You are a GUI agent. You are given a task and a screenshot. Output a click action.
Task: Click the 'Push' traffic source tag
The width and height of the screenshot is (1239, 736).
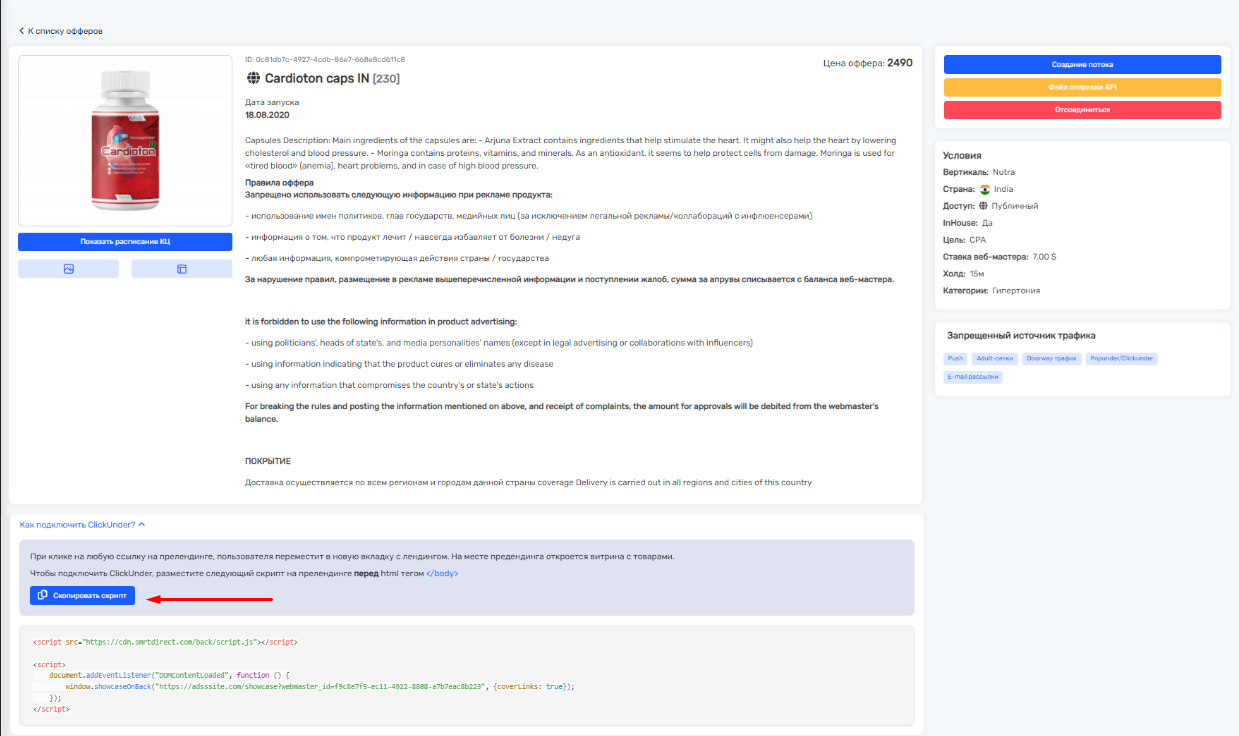955,358
